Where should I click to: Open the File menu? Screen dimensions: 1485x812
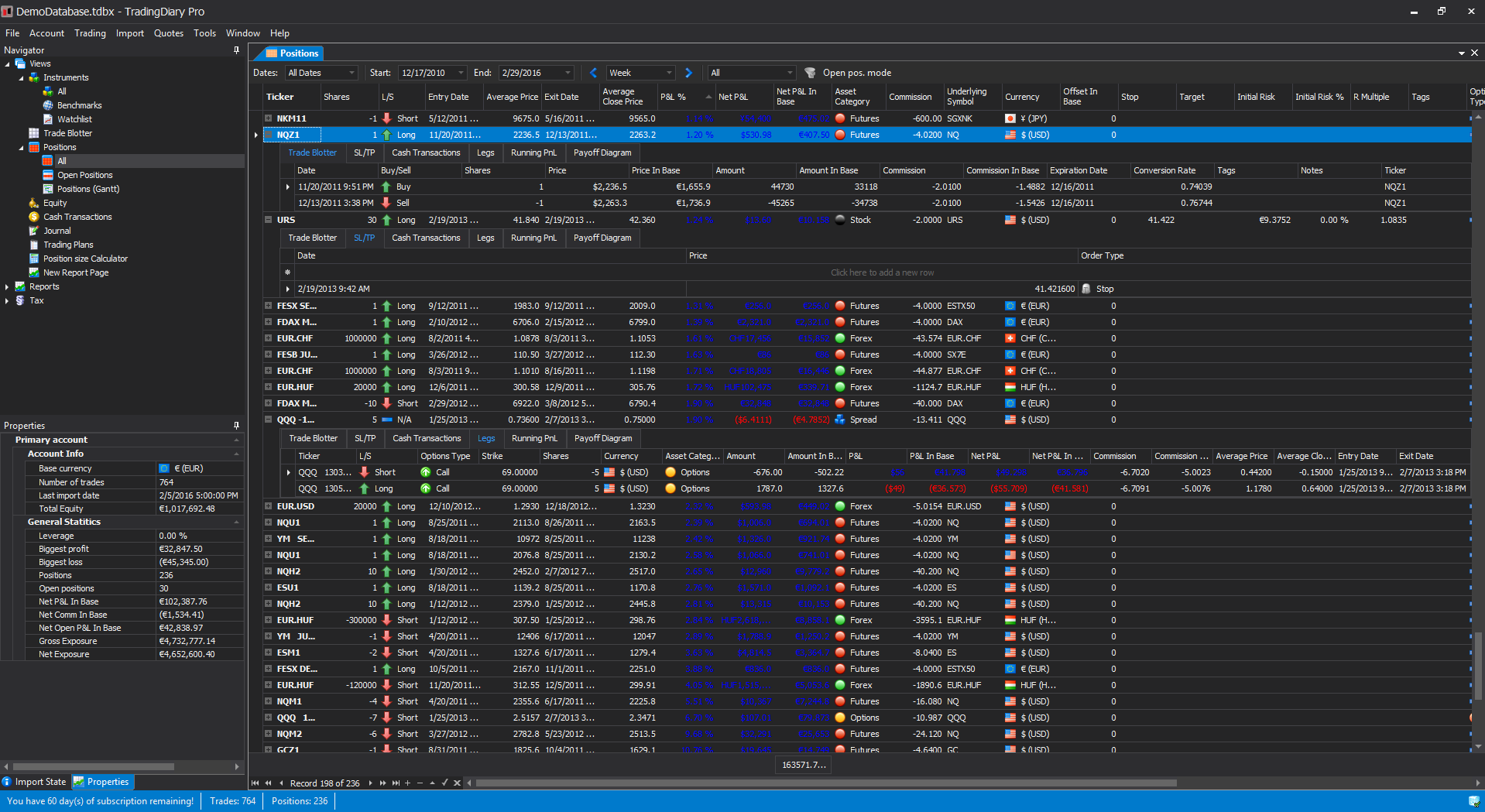pos(12,33)
